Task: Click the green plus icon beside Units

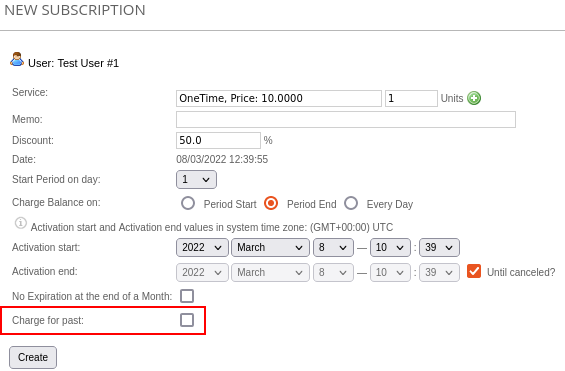Action: point(474,98)
